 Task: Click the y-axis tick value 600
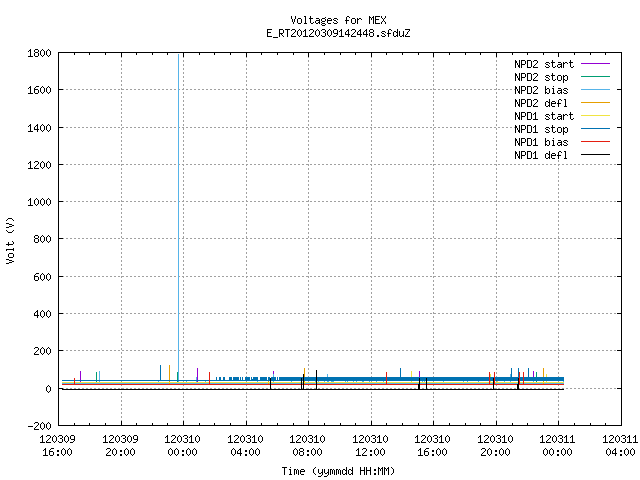[42, 277]
